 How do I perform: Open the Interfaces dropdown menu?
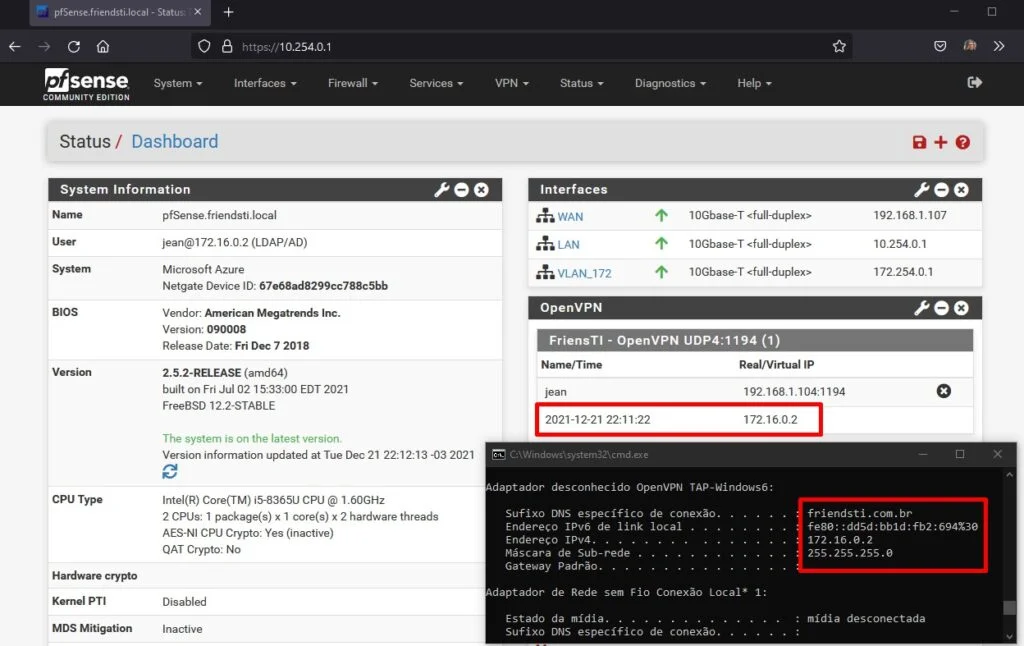(x=265, y=84)
